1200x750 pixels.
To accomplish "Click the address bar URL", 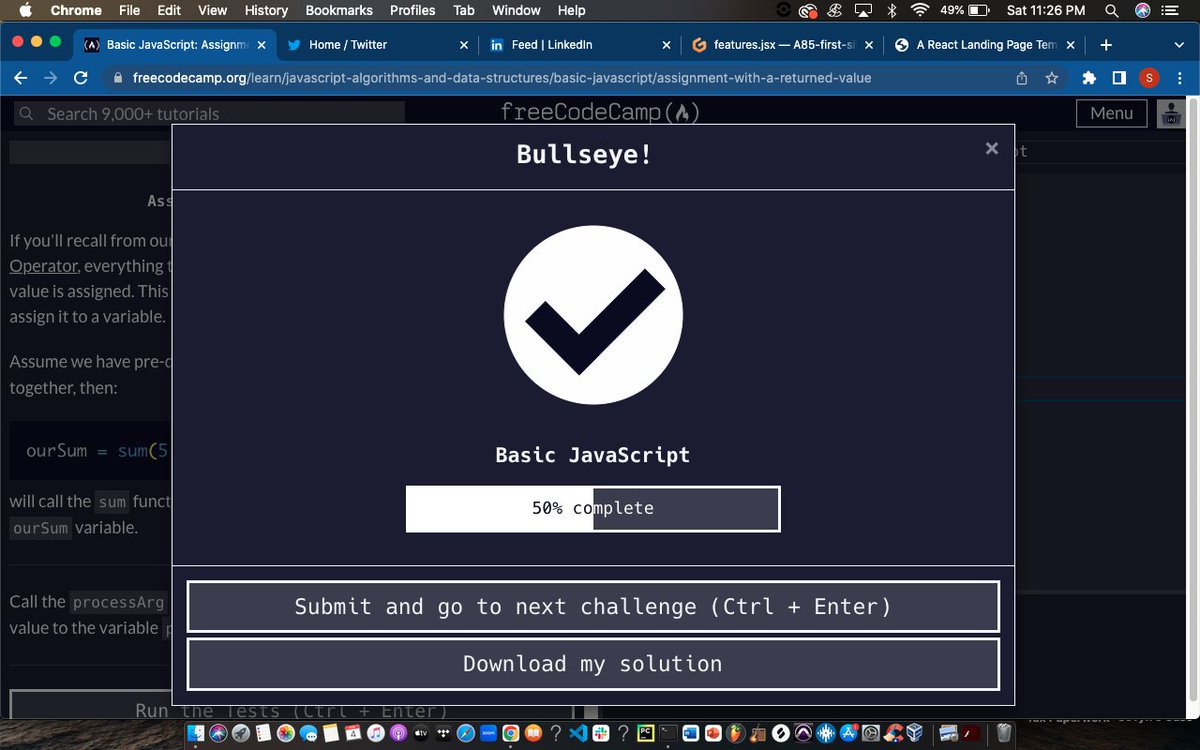I will point(501,78).
